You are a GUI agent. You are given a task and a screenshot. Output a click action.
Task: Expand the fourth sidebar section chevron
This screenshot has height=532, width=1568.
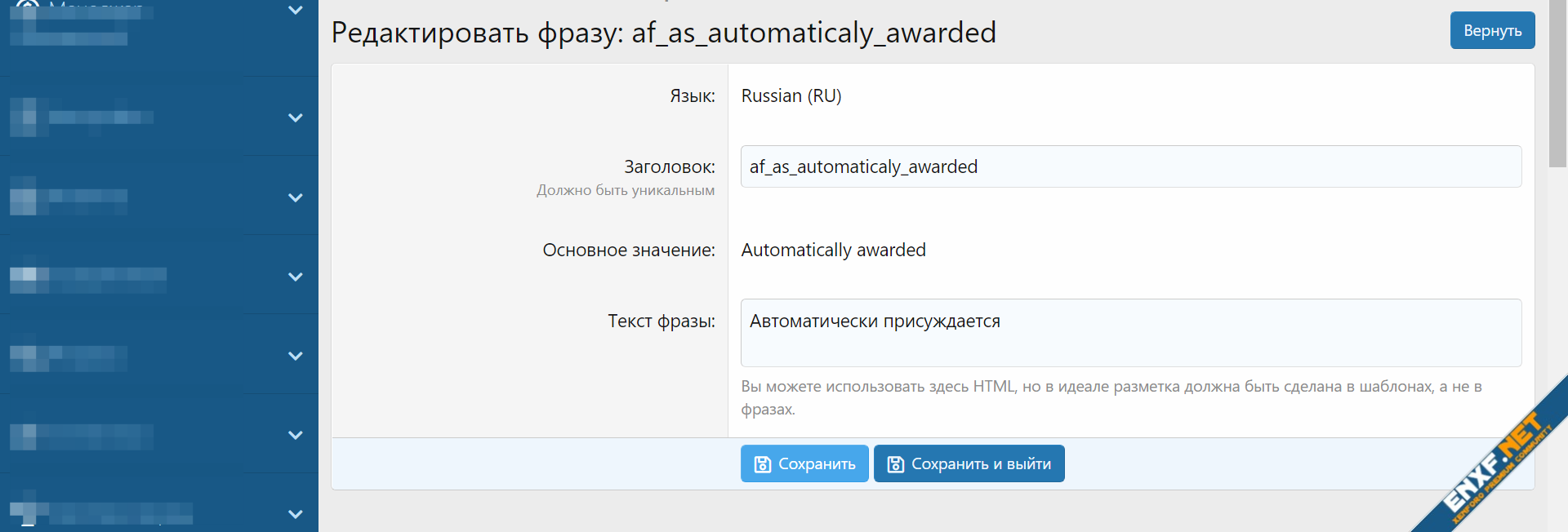pyautogui.click(x=296, y=277)
